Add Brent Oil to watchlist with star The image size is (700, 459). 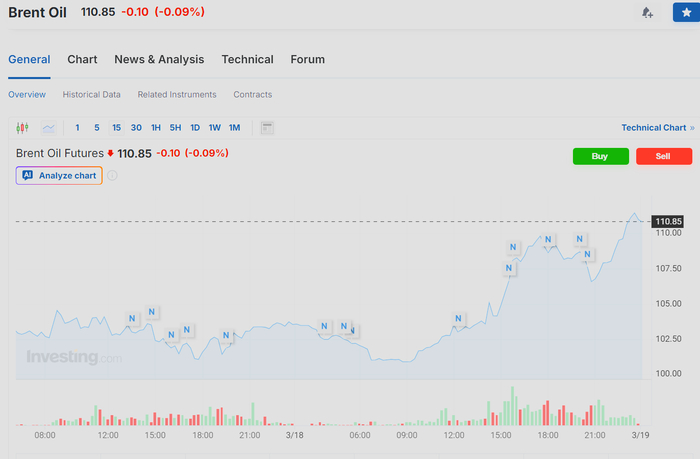[685, 13]
